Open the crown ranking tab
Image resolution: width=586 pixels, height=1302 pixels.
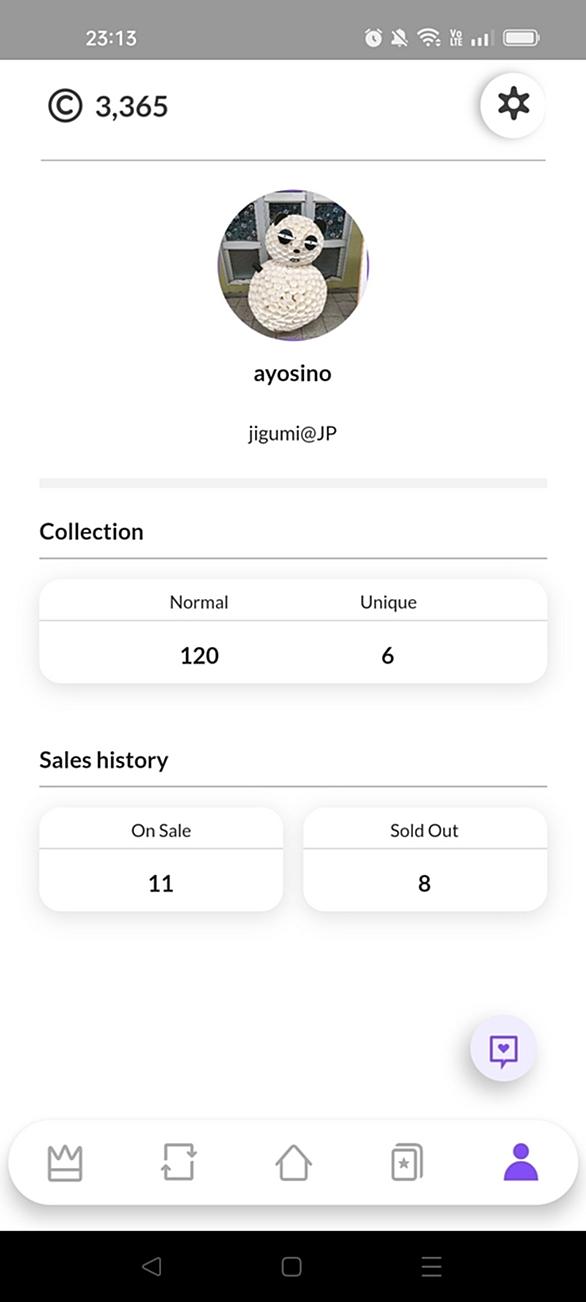click(x=65, y=1163)
